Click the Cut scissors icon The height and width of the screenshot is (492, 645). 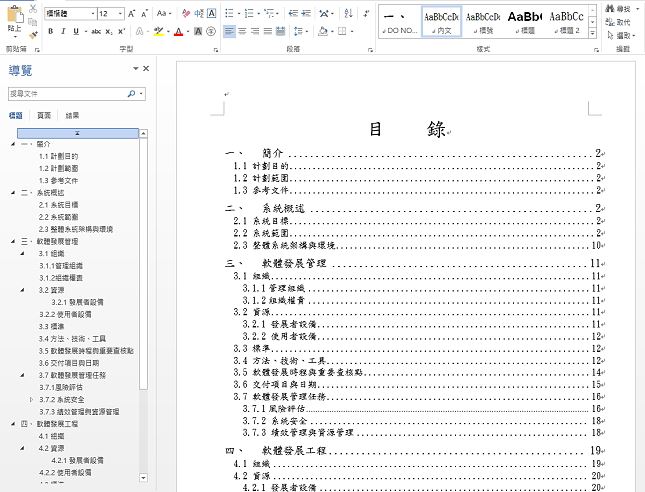(34, 8)
